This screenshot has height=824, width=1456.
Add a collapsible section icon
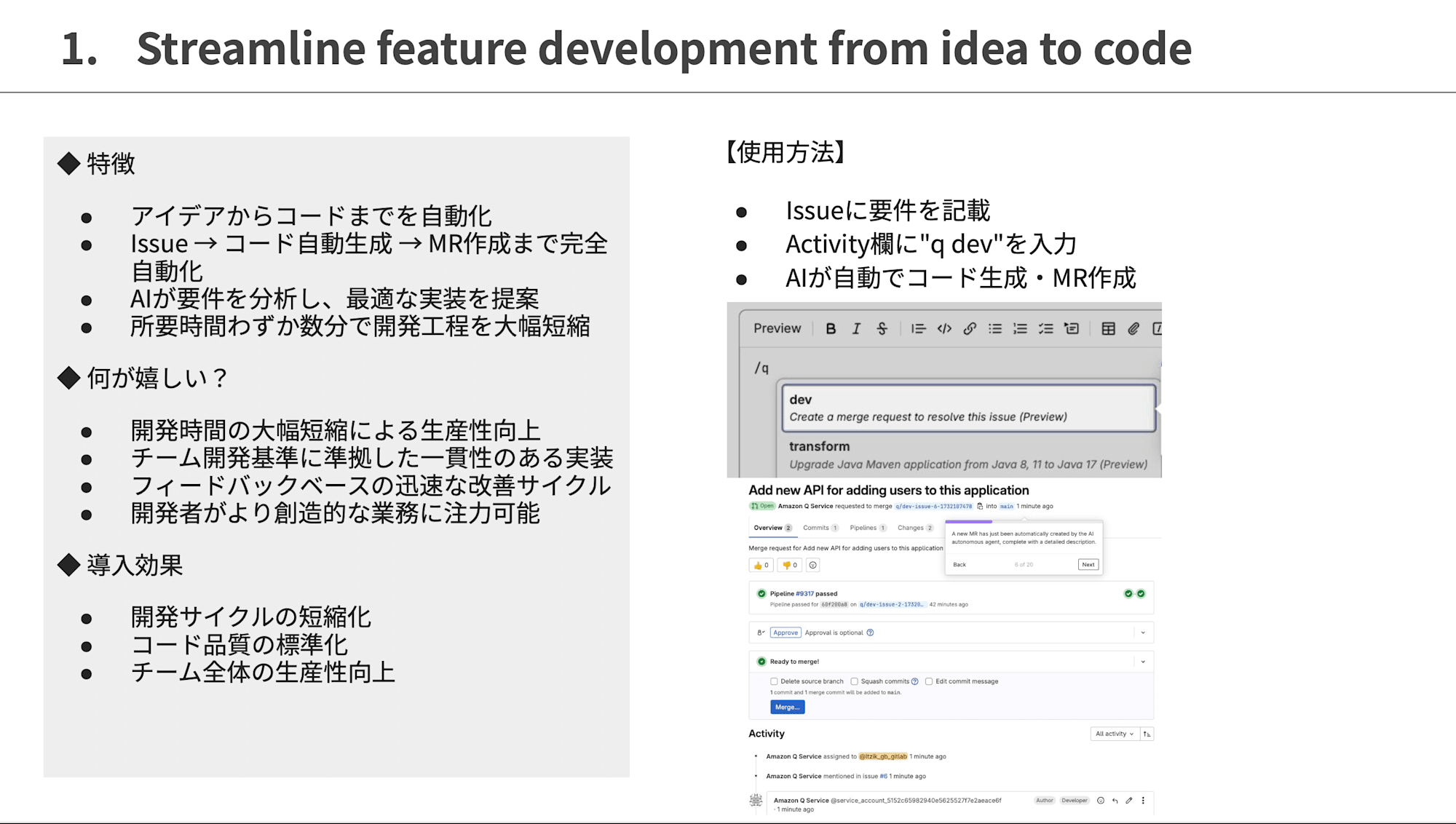(1072, 329)
